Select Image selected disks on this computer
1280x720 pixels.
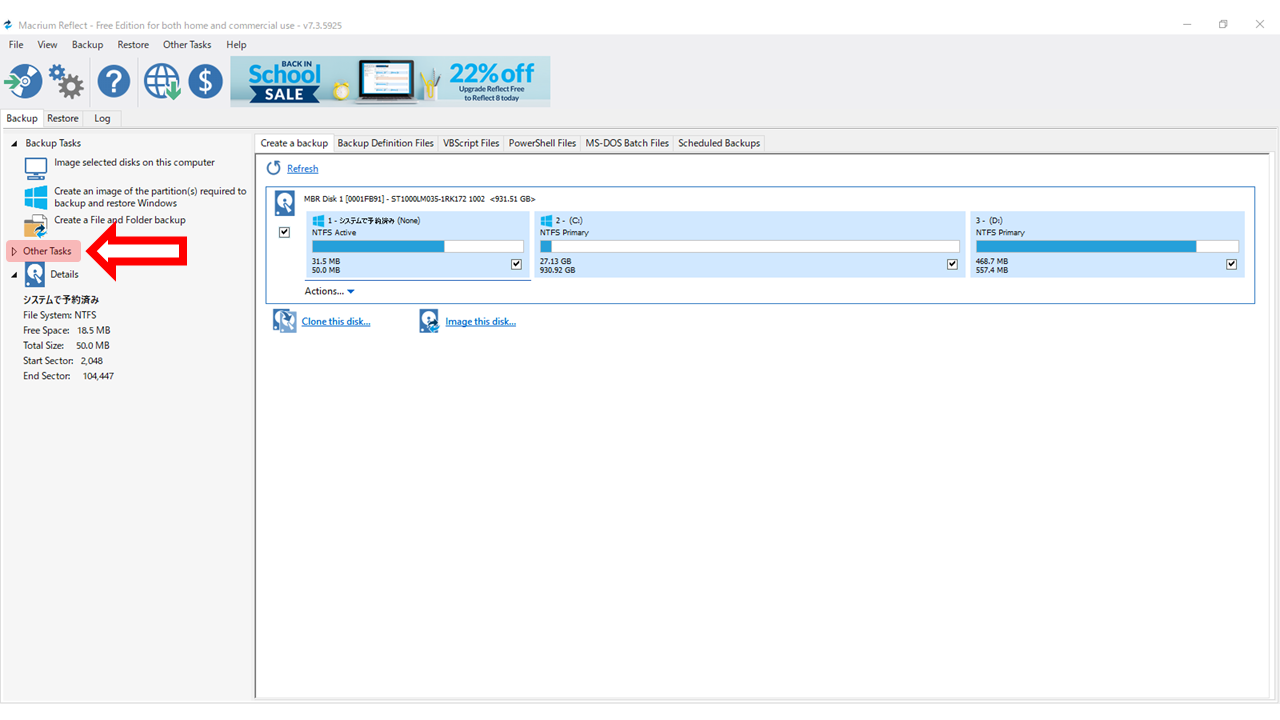[134, 163]
